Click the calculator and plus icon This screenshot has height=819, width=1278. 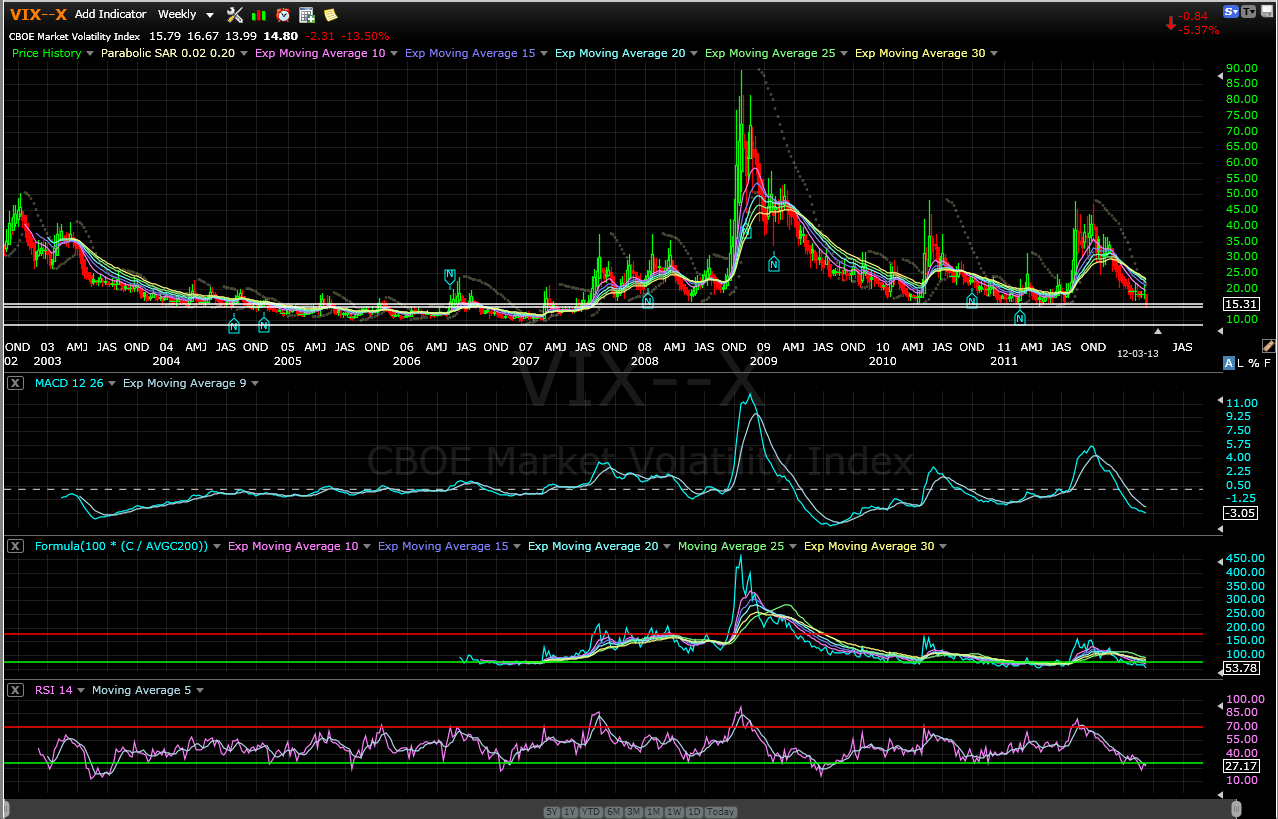tap(307, 15)
